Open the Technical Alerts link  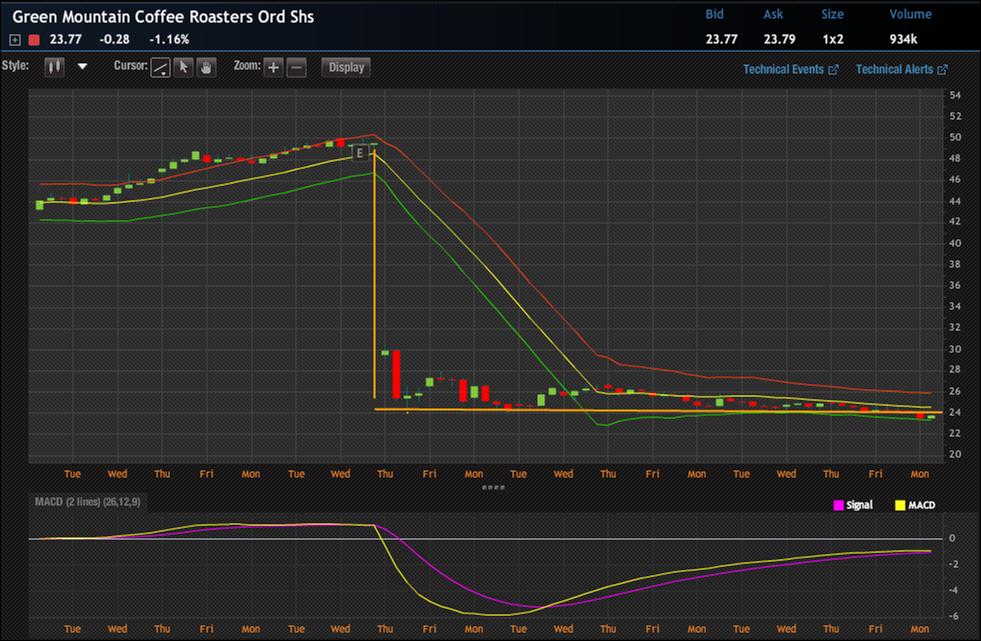coord(902,69)
